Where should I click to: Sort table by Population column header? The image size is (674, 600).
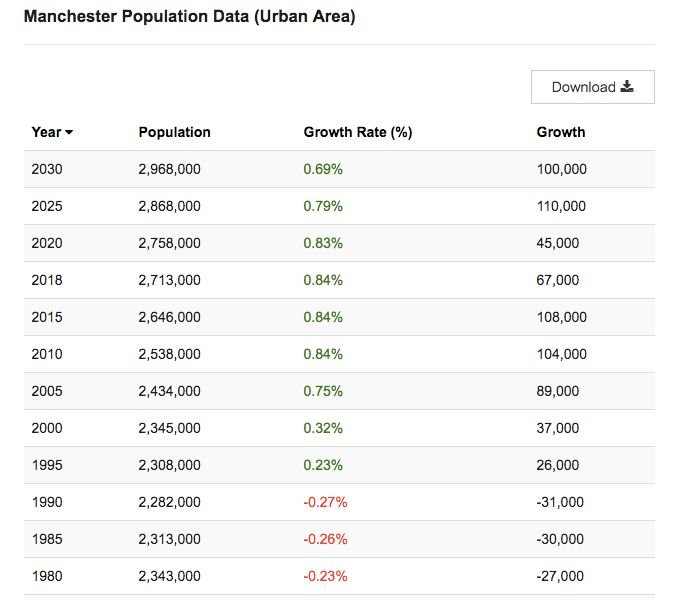coord(174,132)
